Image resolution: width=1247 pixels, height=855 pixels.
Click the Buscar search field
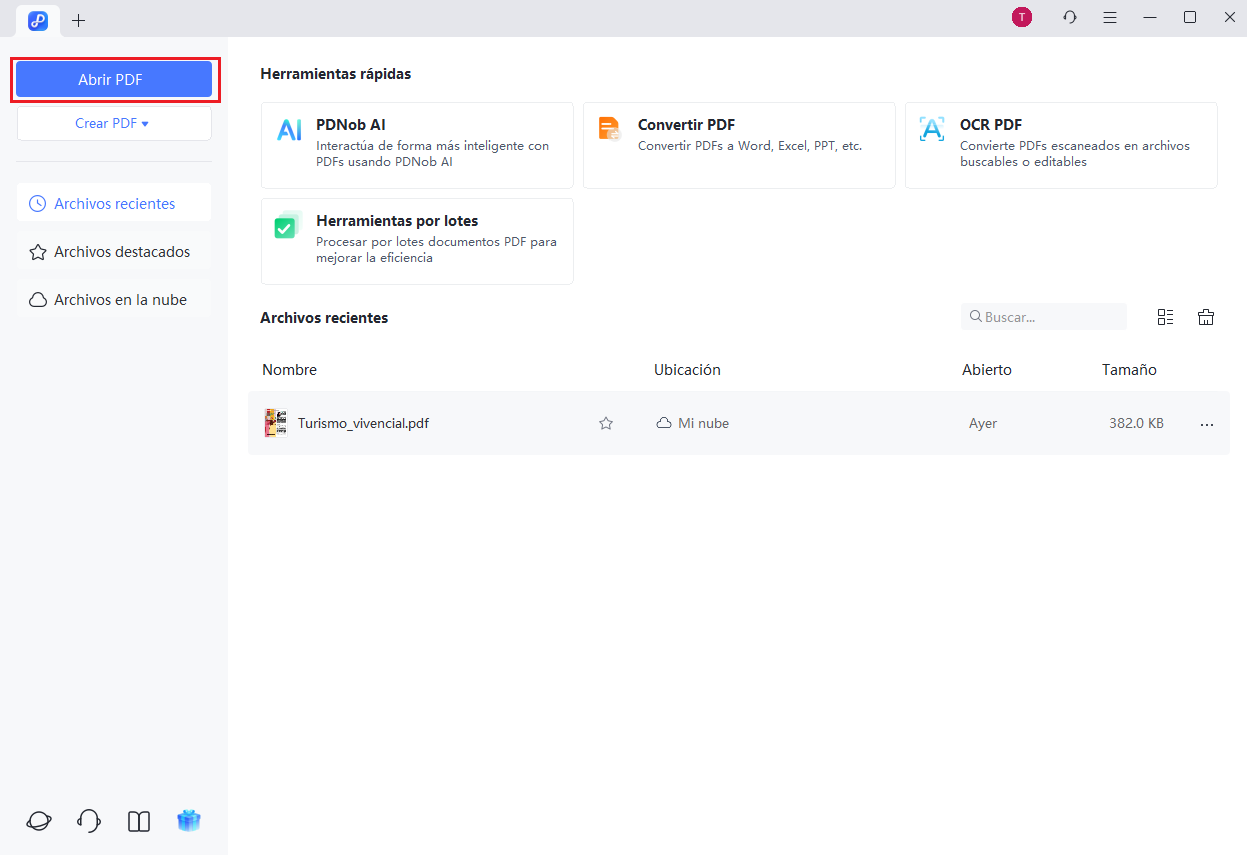click(1050, 317)
